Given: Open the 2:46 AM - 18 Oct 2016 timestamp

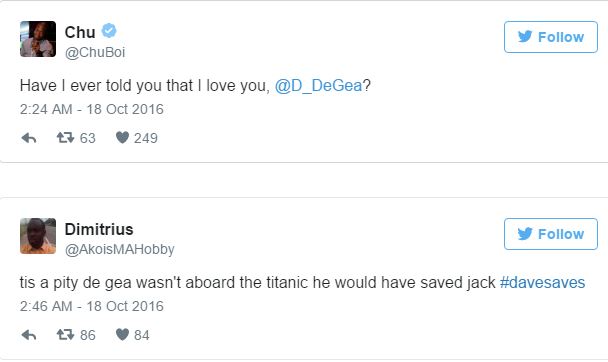Looking at the screenshot, I should point(92,306).
